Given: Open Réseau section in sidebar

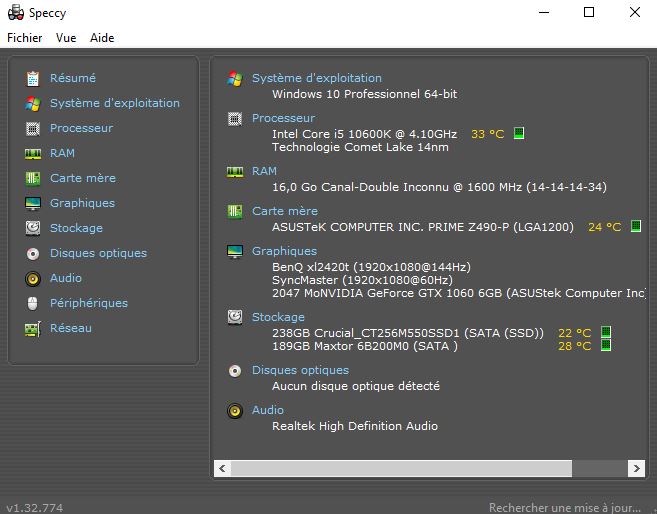Looking at the screenshot, I should click(x=71, y=328).
